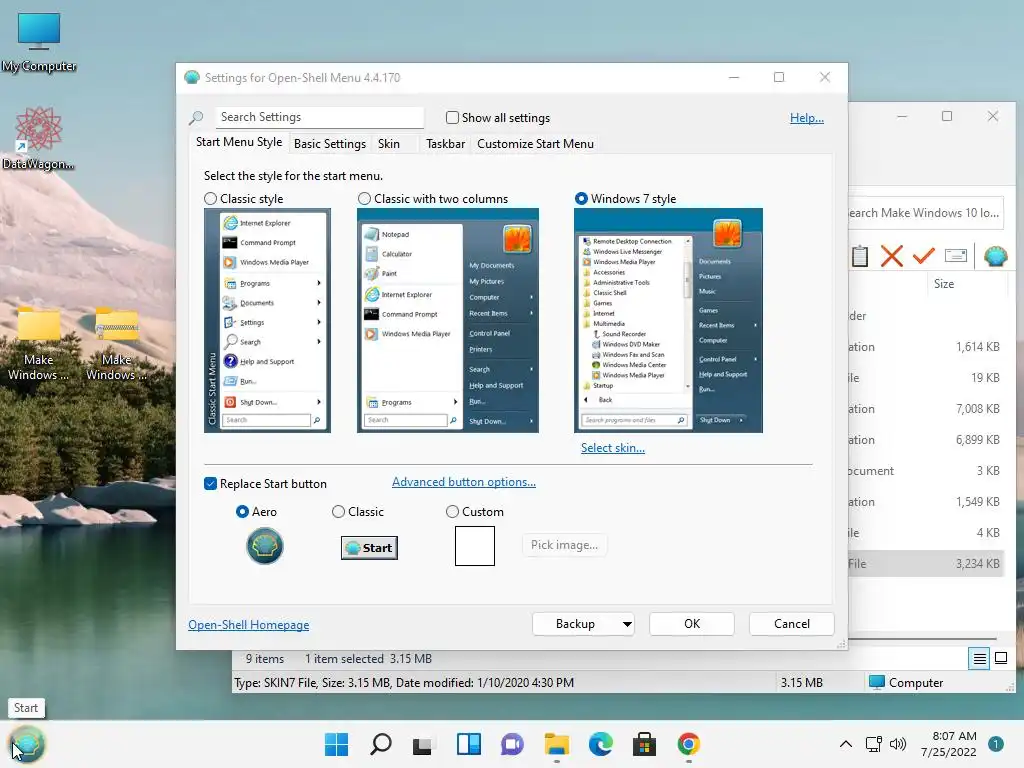Select the Make Windows zip folder on the desktop
Image resolution: width=1024 pixels, height=768 pixels.
pyautogui.click(x=116, y=344)
